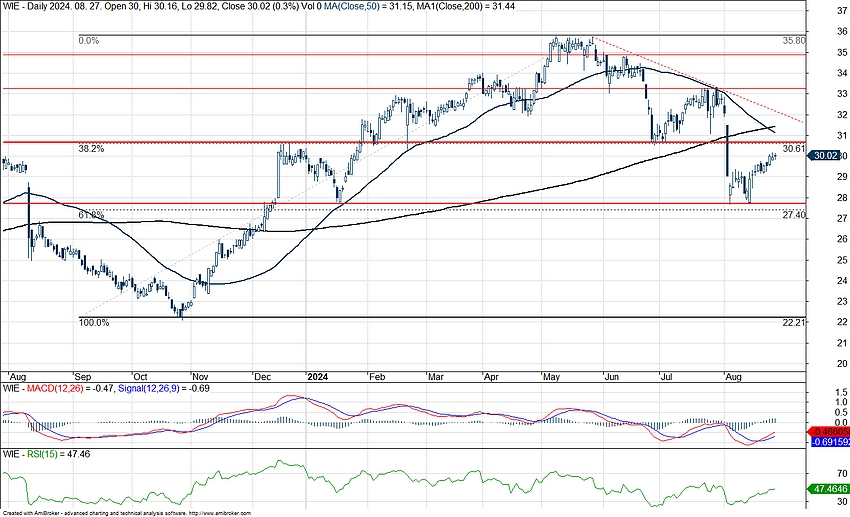Click the 22.21 Fibonacci price label
Image resolution: width=850 pixels, height=517 pixels.
(793, 323)
